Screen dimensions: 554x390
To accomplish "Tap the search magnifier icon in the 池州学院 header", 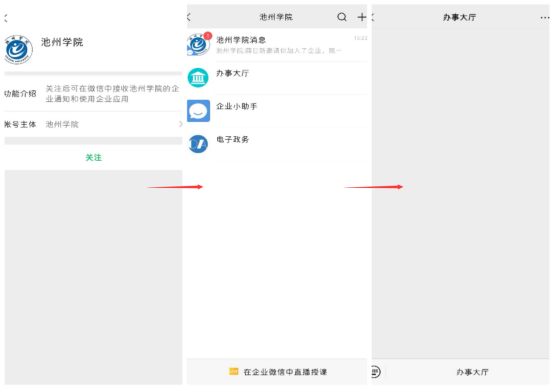I will (342, 17).
